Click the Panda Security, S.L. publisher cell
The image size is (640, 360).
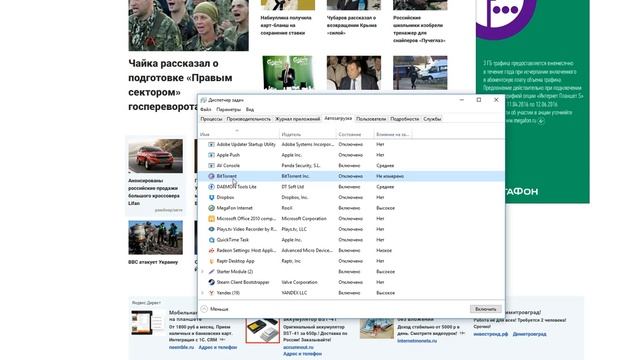coord(301,166)
